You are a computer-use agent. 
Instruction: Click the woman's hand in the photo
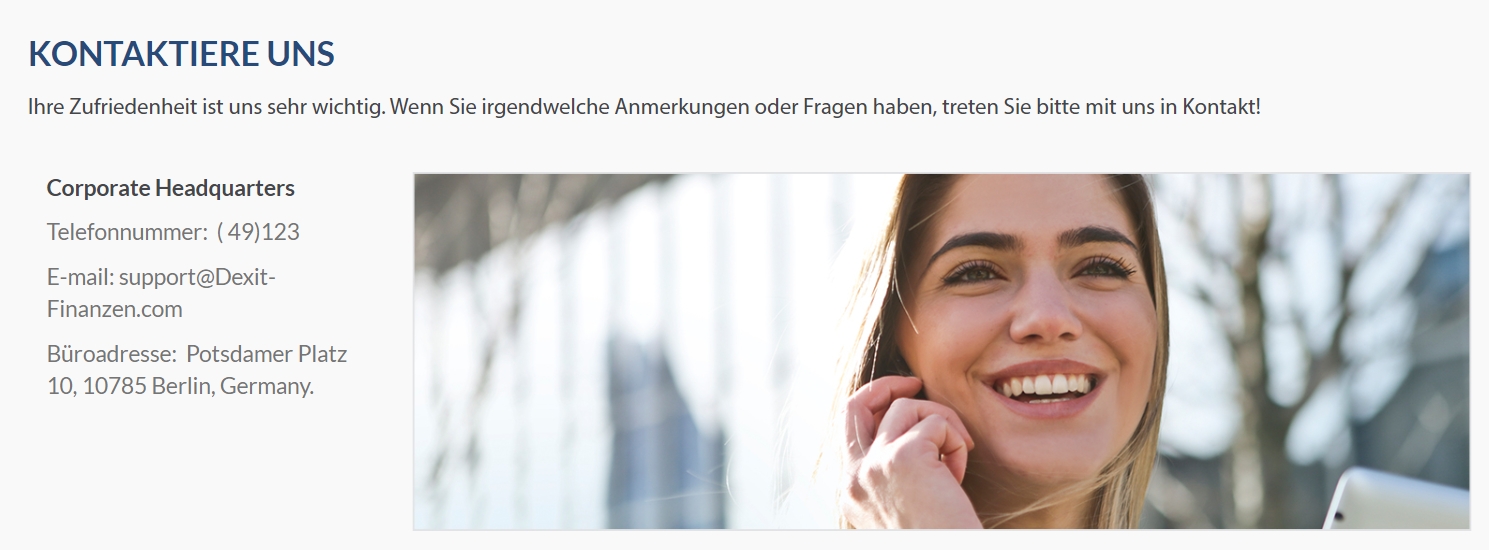tap(905, 450)
